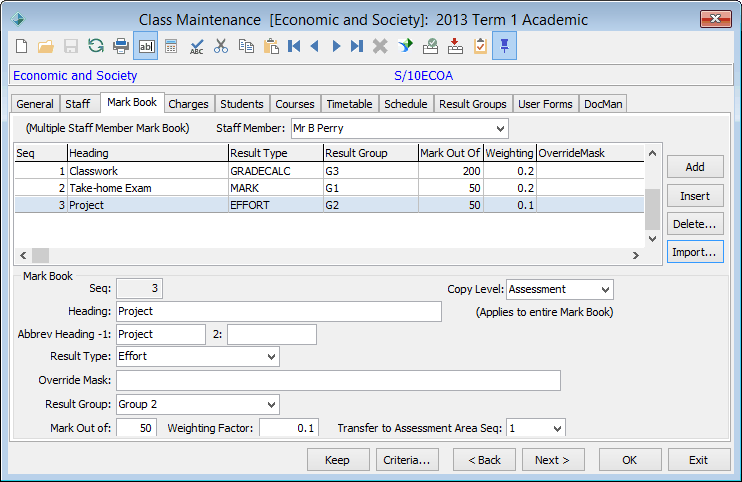Image resolution: width=742 pixels, height=482 pixels.
Task: Click the Insert button
Action: click(695, 196)
